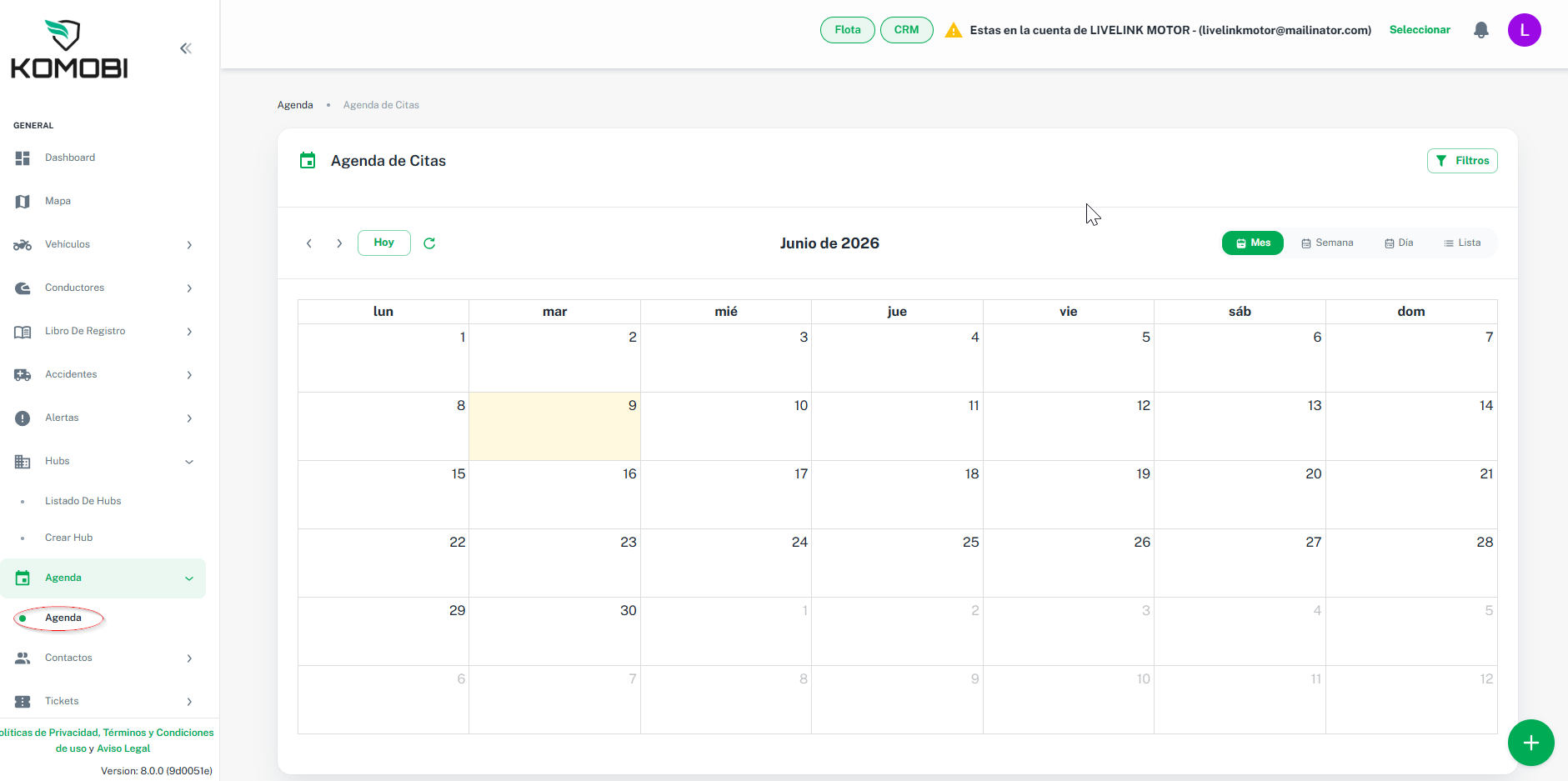
Task: Click the Agenda breadcrumb link
Action: [295, 105]
